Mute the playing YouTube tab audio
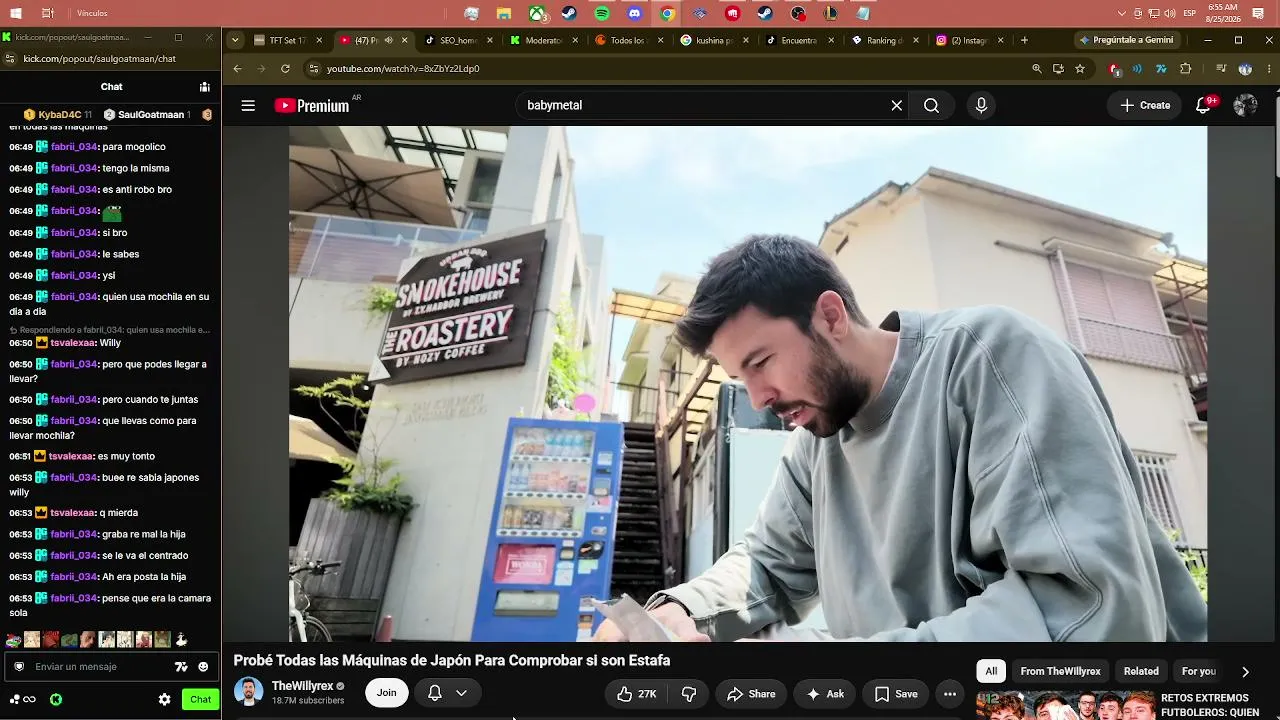The width and height of the screenshot is (1280, 720). coord(389,40)
